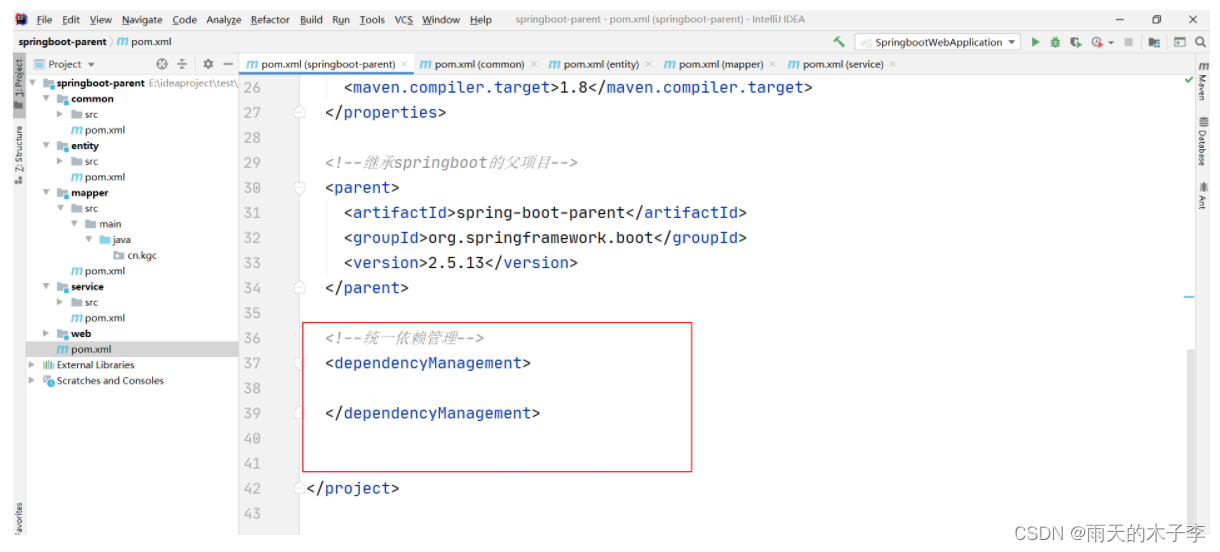This screenshot has height=552, width=1220.
Task: Run SpringbootWebApplication with green play icon
Action: 1036,42
